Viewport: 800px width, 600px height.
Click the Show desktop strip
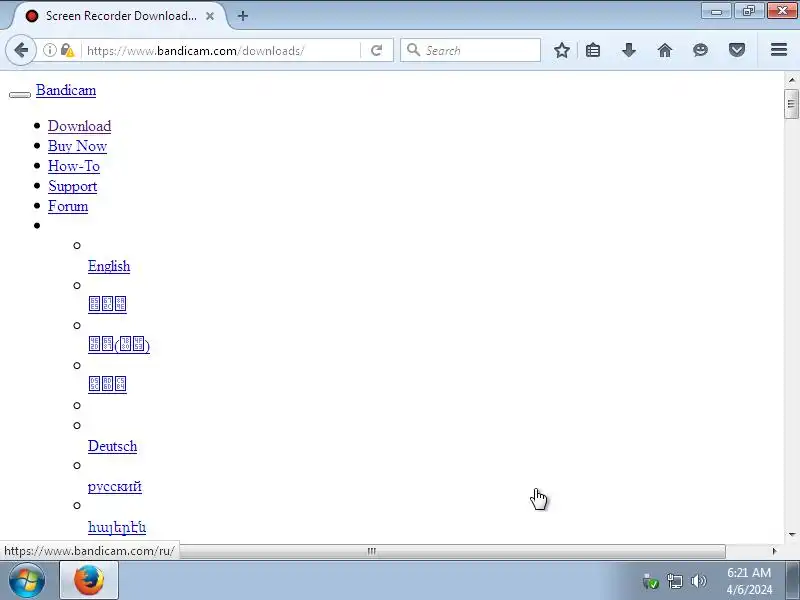click(x=793, y=581)
